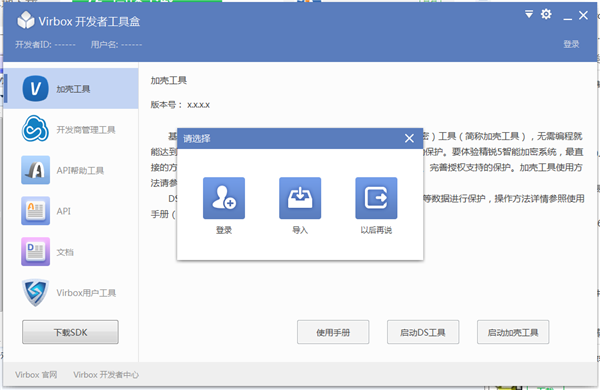Click the 登录 label under dialog icon

[224, 230]
